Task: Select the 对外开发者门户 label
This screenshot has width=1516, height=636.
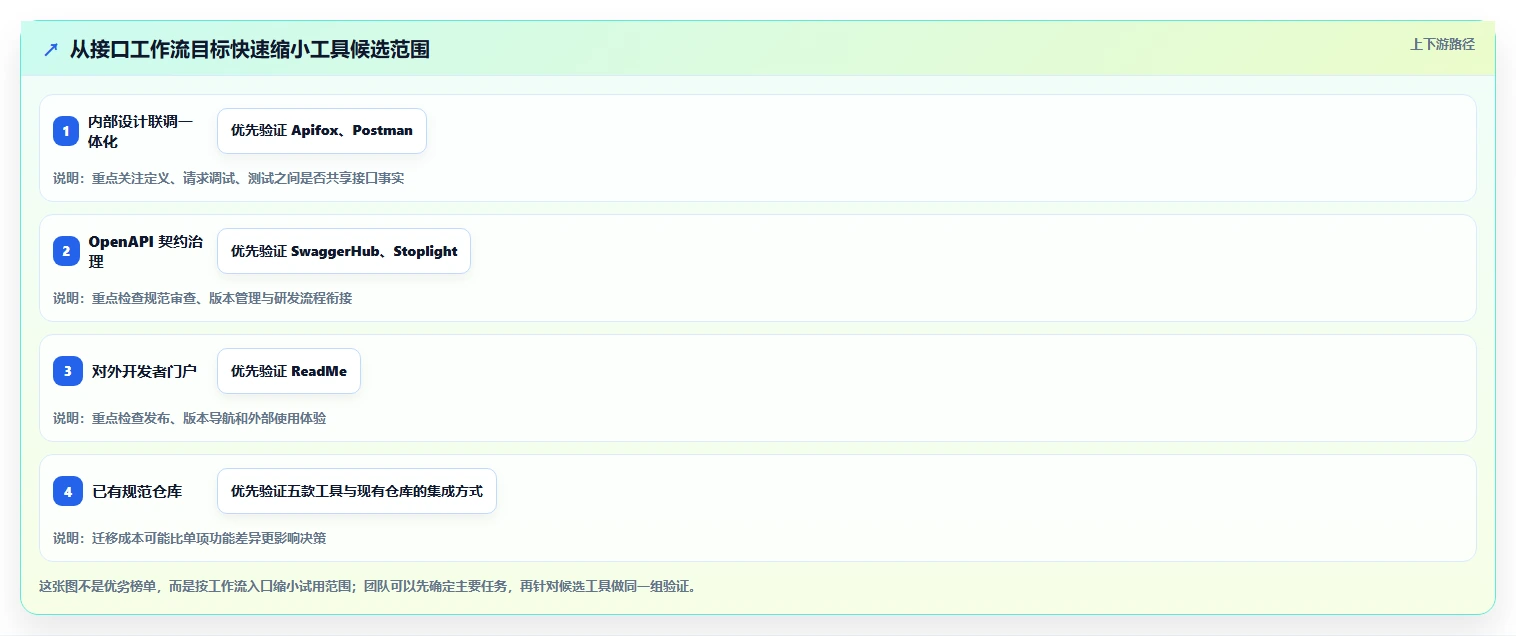Action: coord(144,371)
